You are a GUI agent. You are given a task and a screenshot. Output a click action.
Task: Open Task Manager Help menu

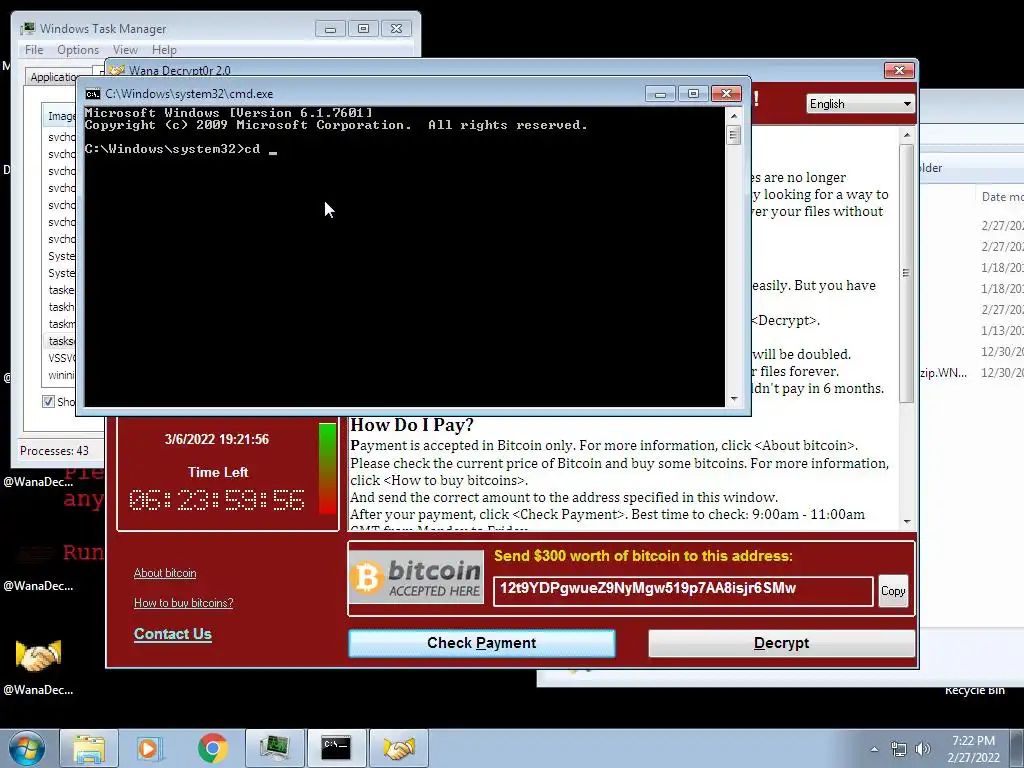[164, 50]
